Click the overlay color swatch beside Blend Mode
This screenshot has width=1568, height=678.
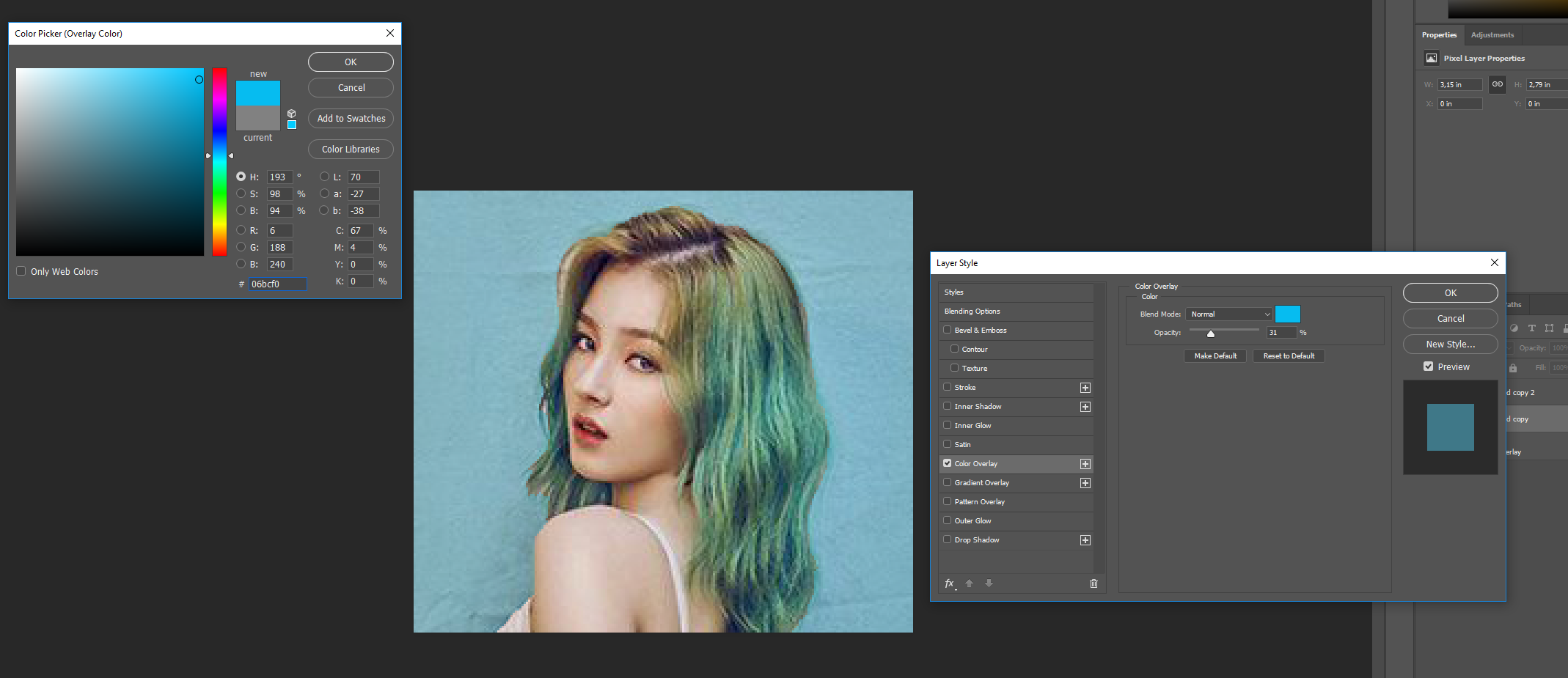click(1287, 314)
